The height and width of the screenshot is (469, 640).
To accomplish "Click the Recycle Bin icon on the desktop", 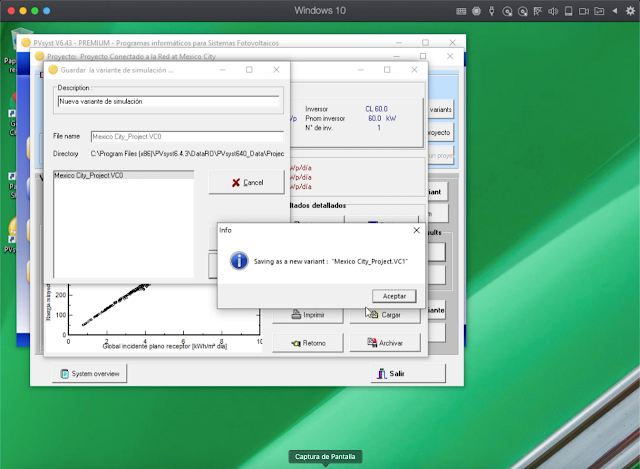I will click(x=21, y=38).
